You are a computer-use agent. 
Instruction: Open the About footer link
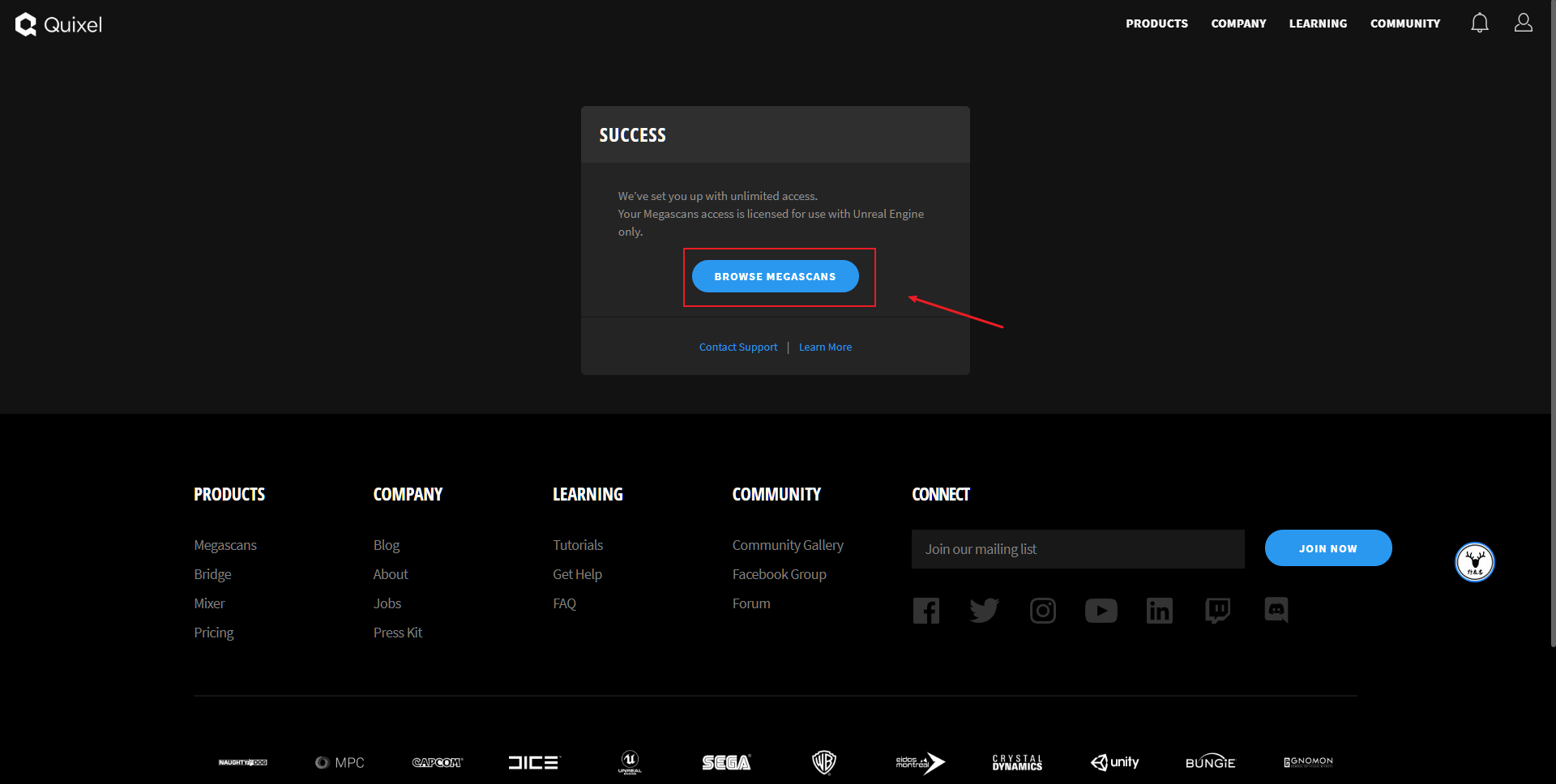[x=391, y=574]
